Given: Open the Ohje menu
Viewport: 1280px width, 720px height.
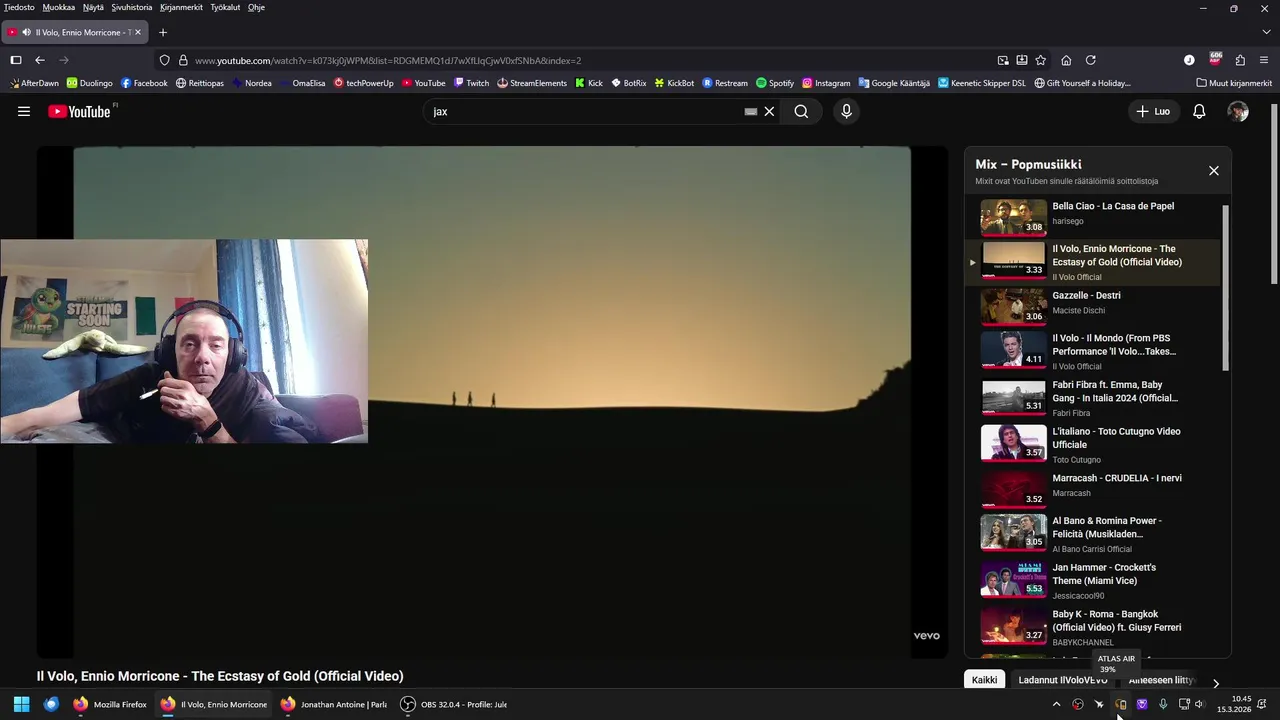Looking at the screenshot, I should [x=256, y=7].
